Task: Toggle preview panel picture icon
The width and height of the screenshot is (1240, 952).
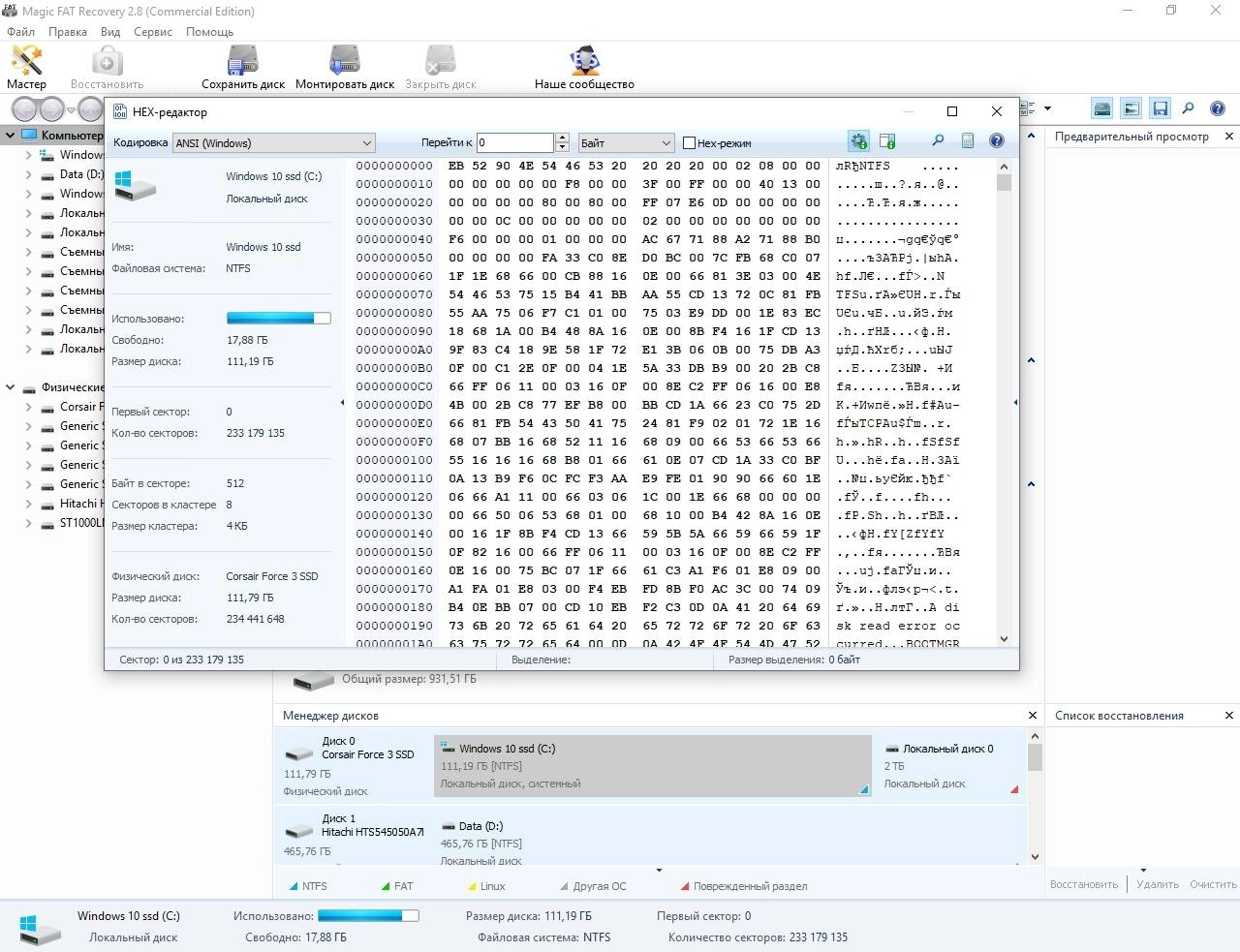Action: [1131, 108]
